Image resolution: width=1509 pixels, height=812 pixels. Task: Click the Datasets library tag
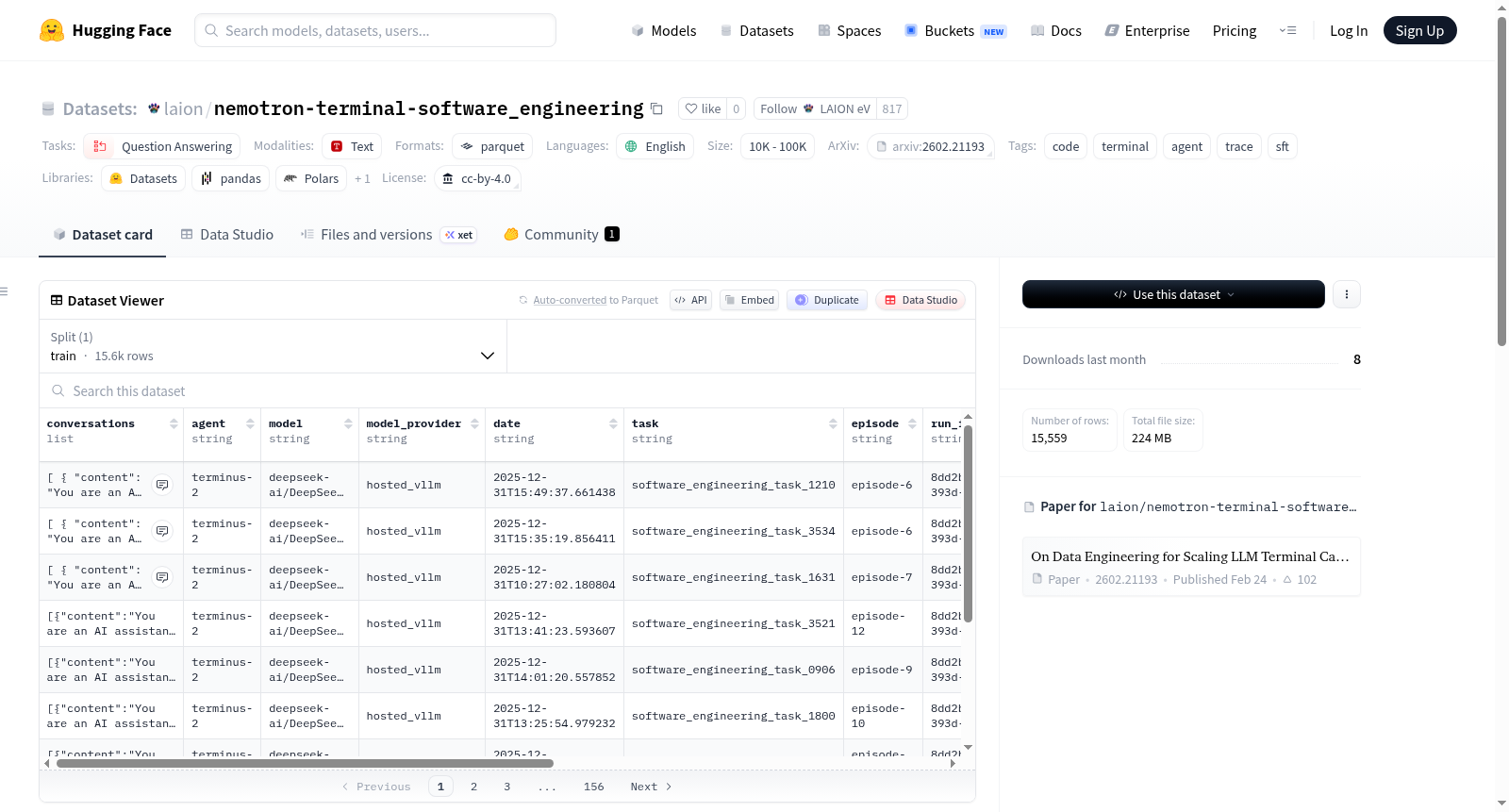[143, 178]
